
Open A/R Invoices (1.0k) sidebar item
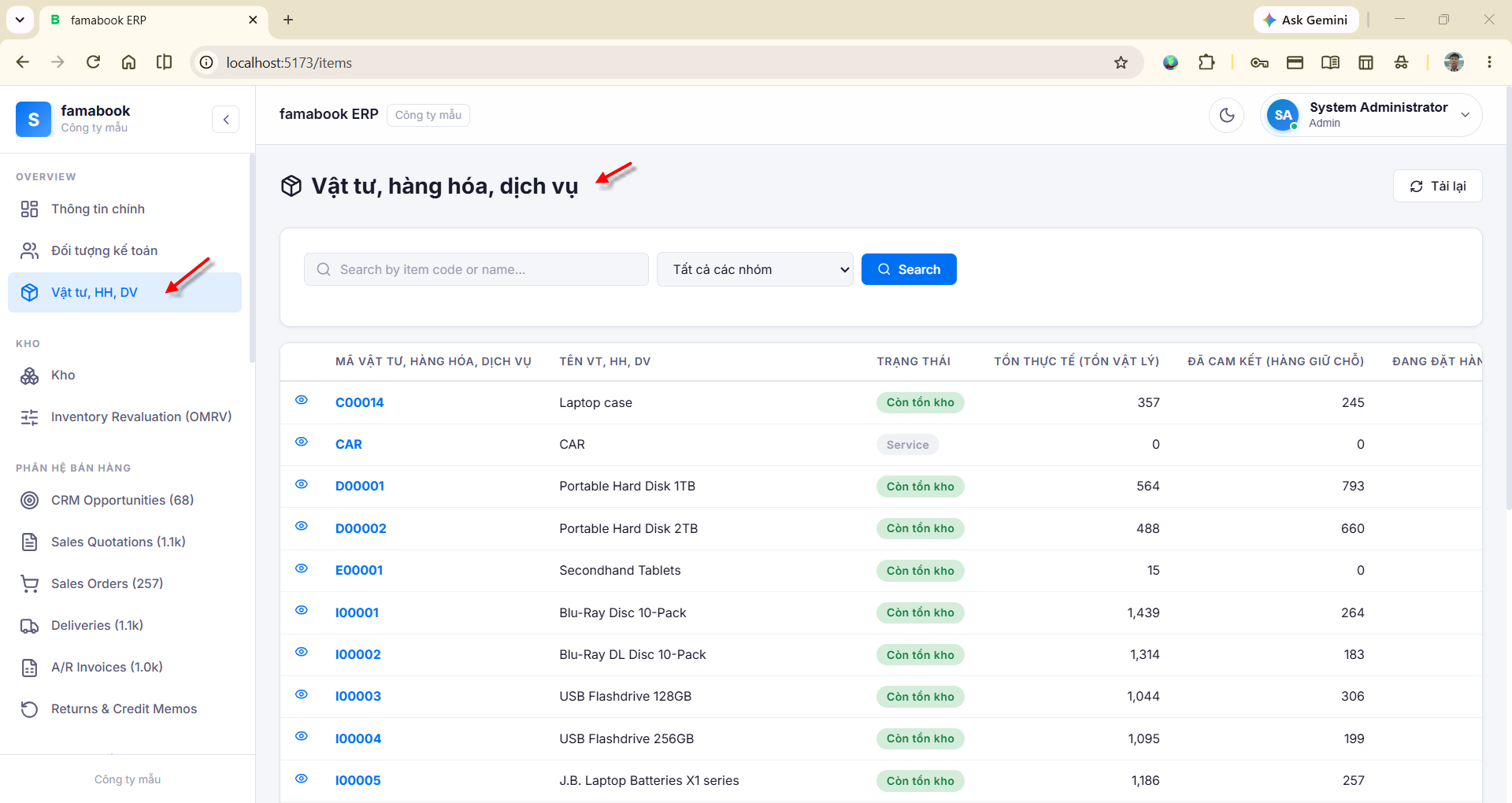[124, 667]
